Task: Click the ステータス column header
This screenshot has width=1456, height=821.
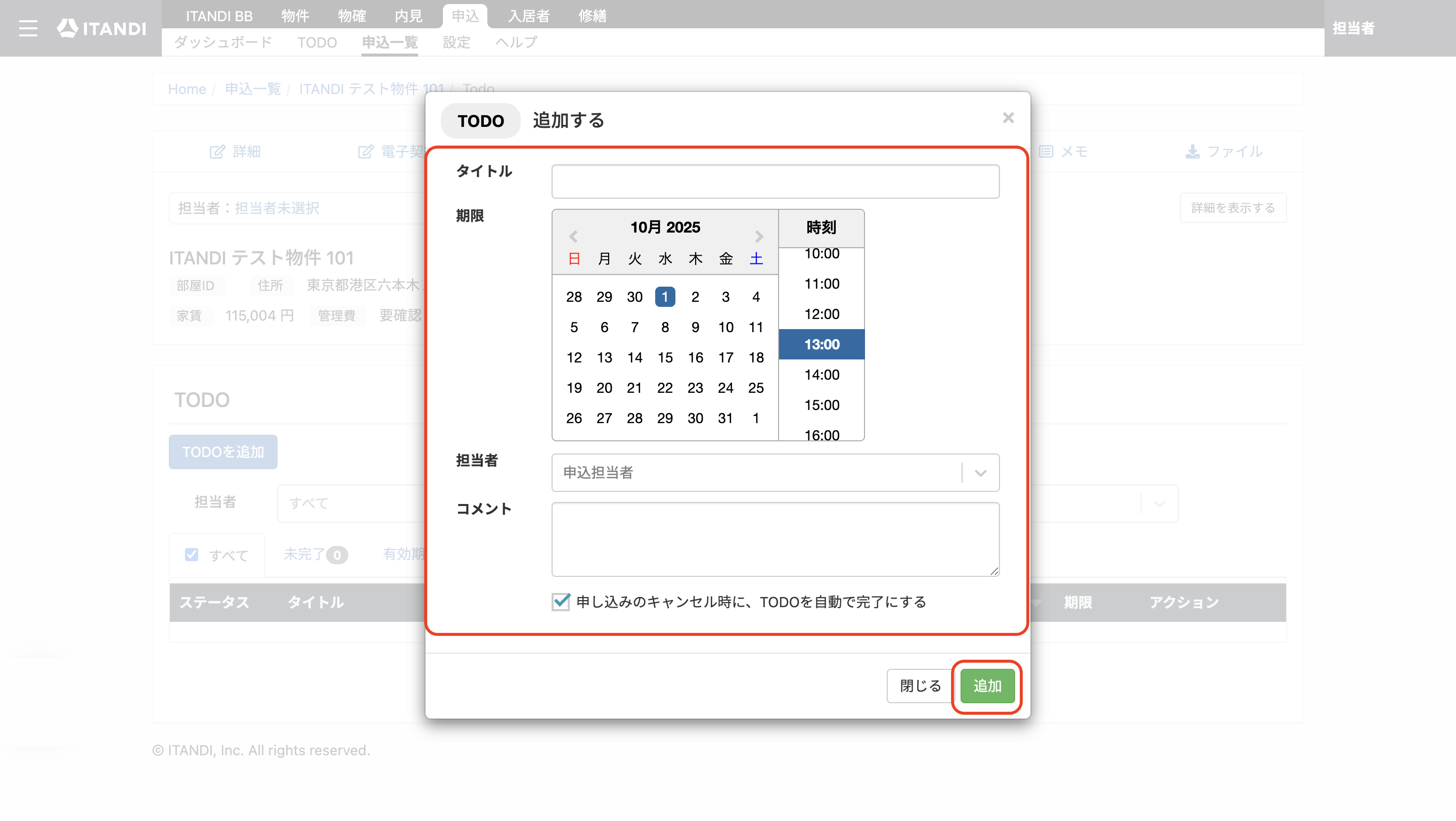Action: click(214, 602)
